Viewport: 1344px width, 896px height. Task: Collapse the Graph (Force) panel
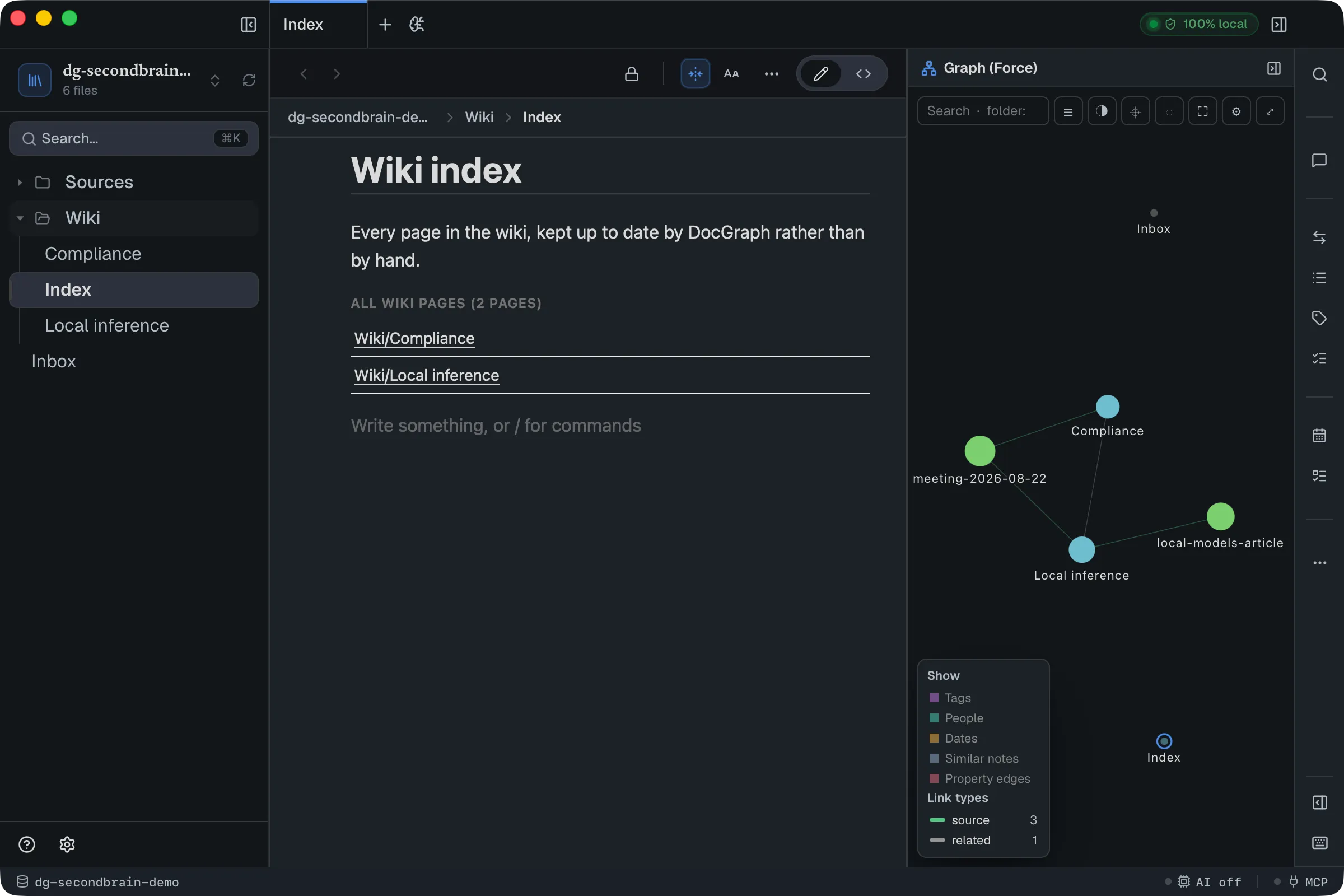click(1275, 68)
